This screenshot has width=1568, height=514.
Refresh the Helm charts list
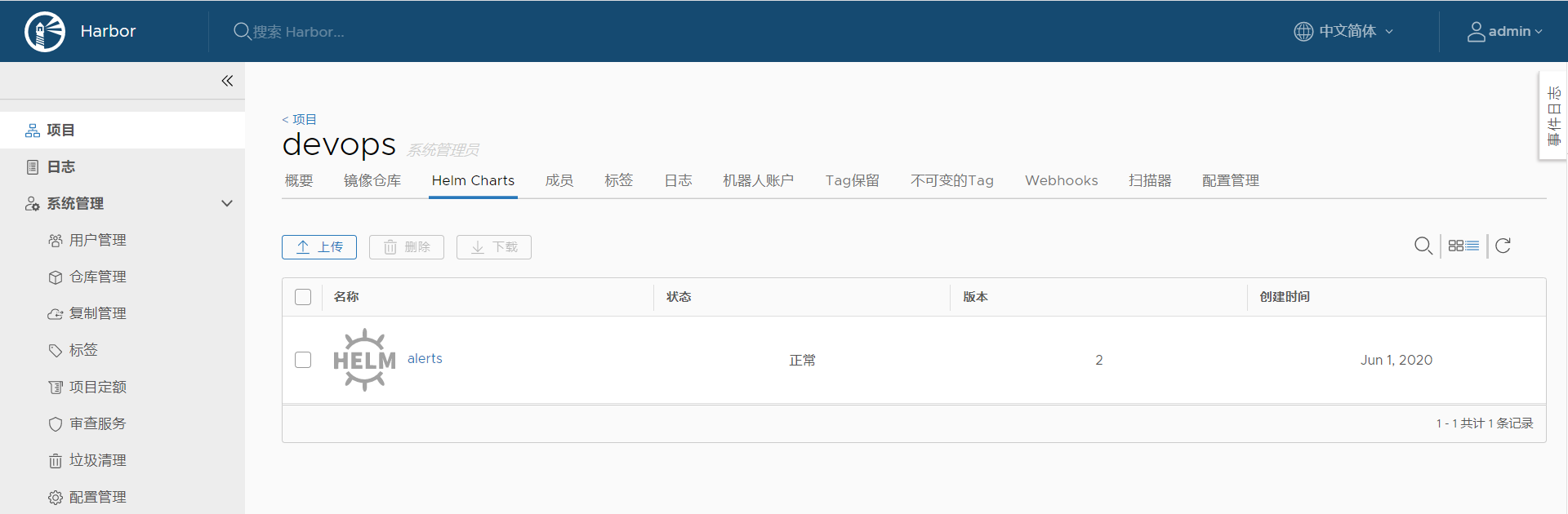click(1503, 246)
